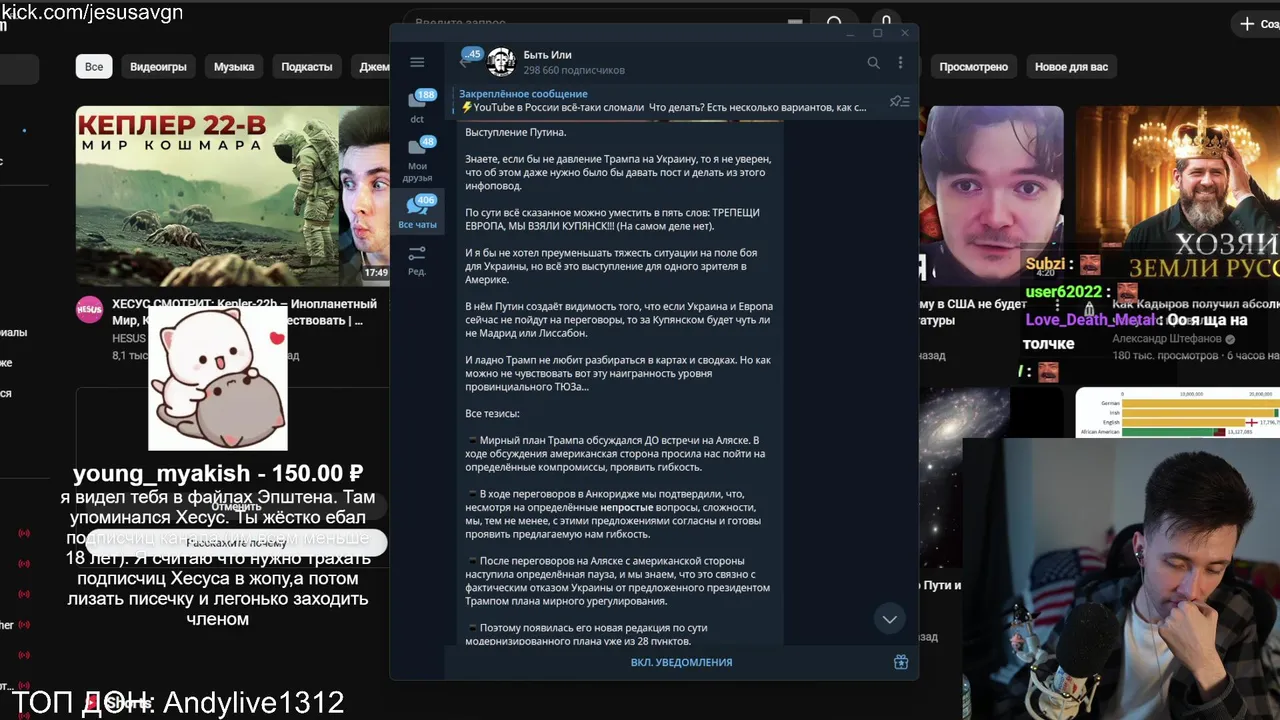Open the Кеплер 22-B video thumbnail
Viewport: 1280px width, 720px height.
point(232,196)
